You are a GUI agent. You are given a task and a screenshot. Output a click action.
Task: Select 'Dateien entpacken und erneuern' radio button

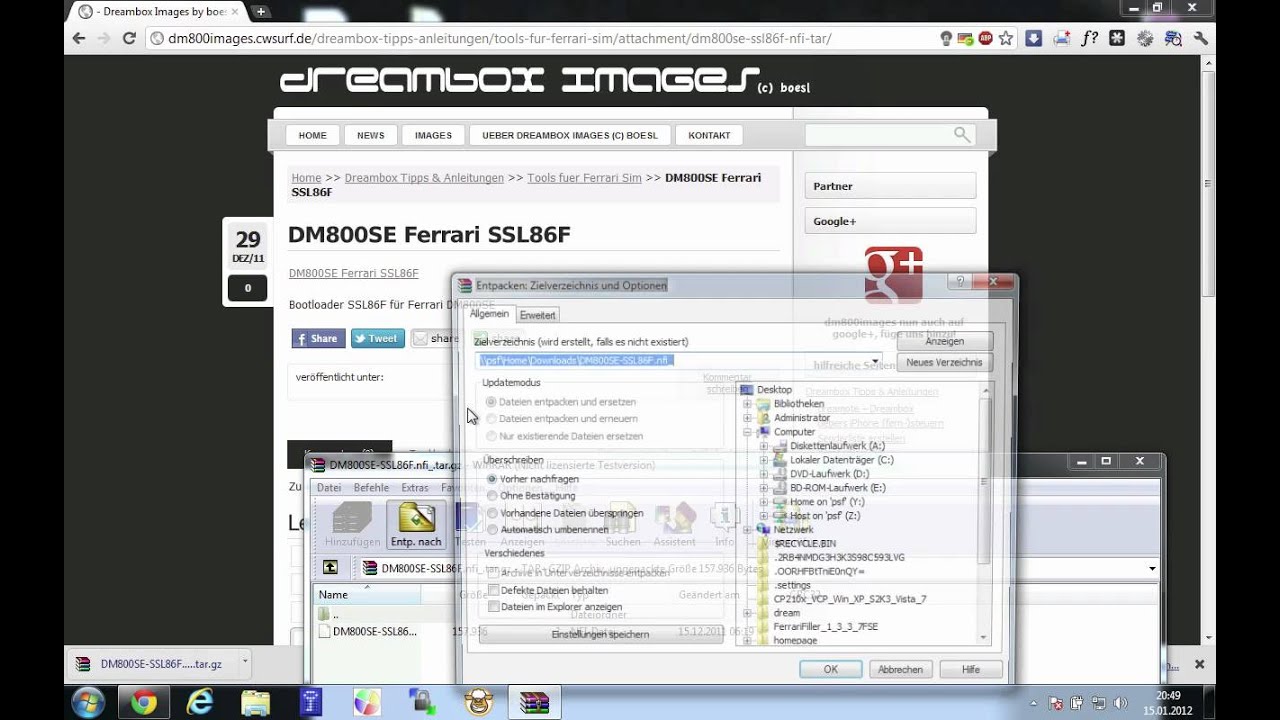click(x=491, y=419)
